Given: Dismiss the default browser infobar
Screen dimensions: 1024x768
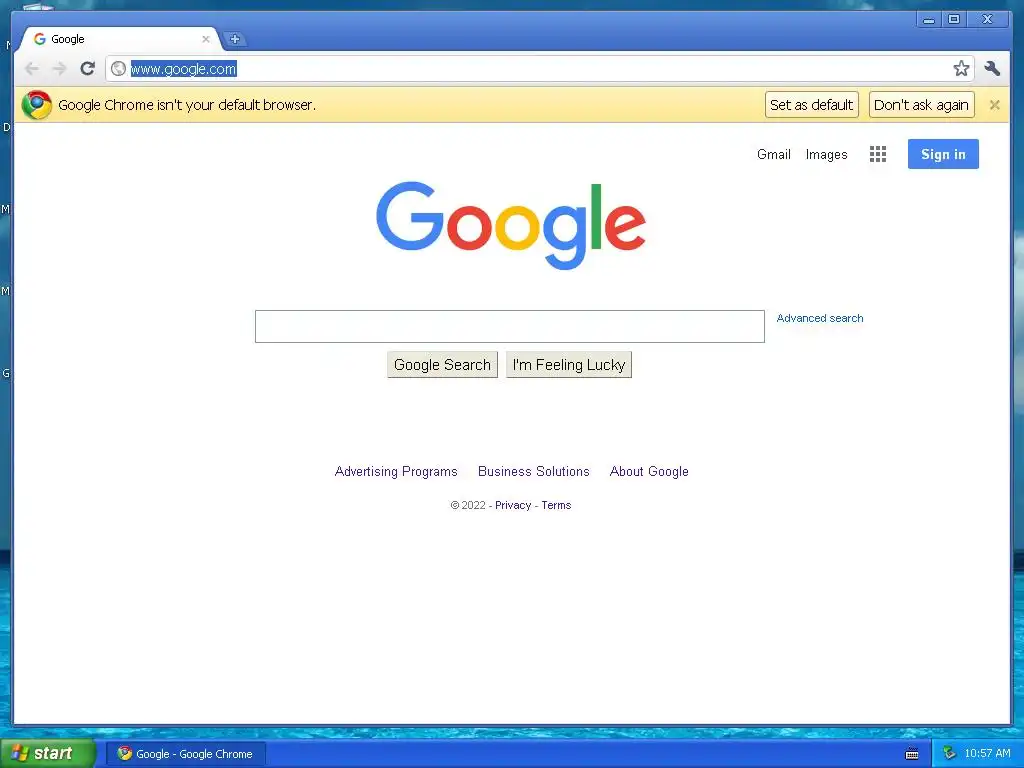Looking at the screenshot, I should click(994, 104).
